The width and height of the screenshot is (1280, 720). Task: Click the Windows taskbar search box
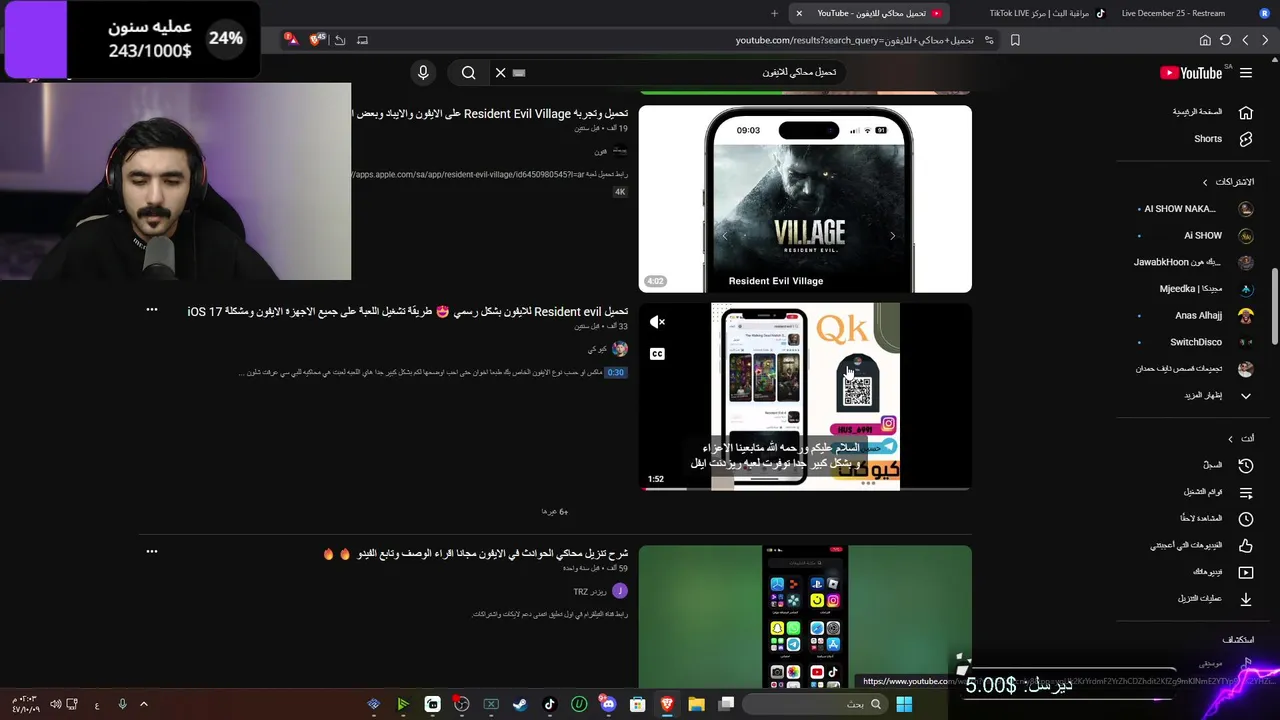point(815,704)
